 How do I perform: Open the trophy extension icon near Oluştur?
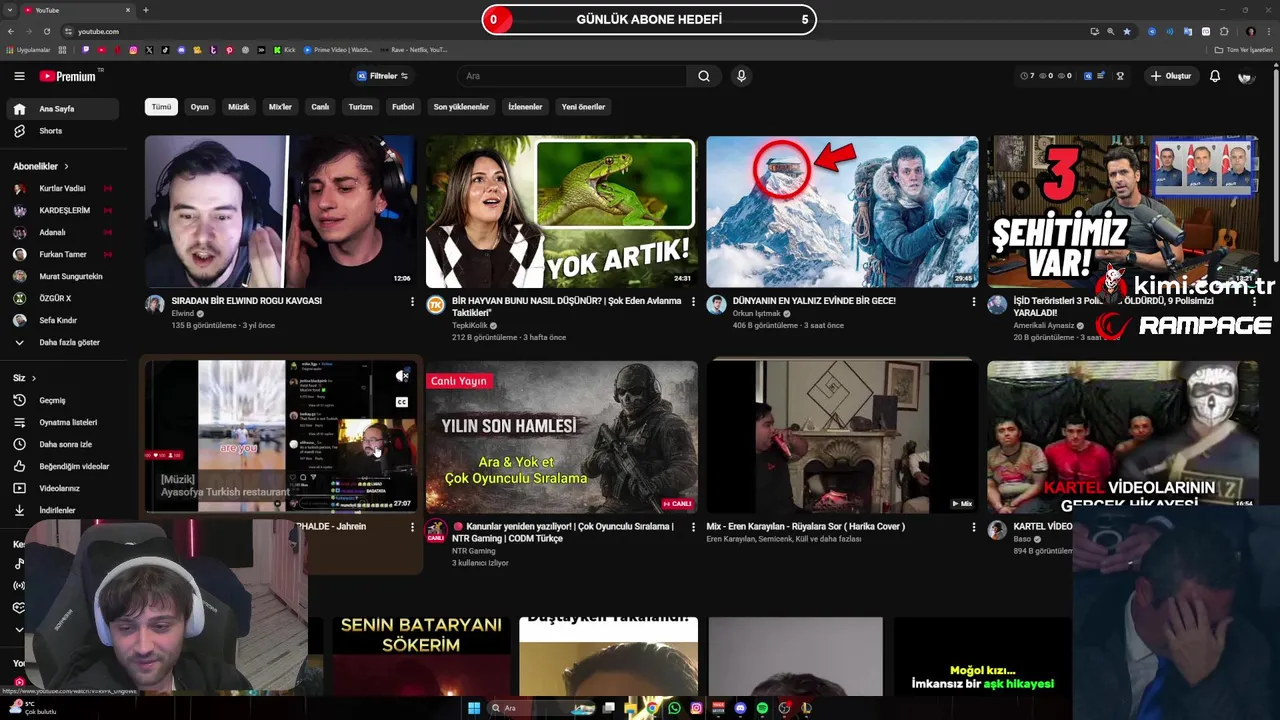tap(1120, 76)
